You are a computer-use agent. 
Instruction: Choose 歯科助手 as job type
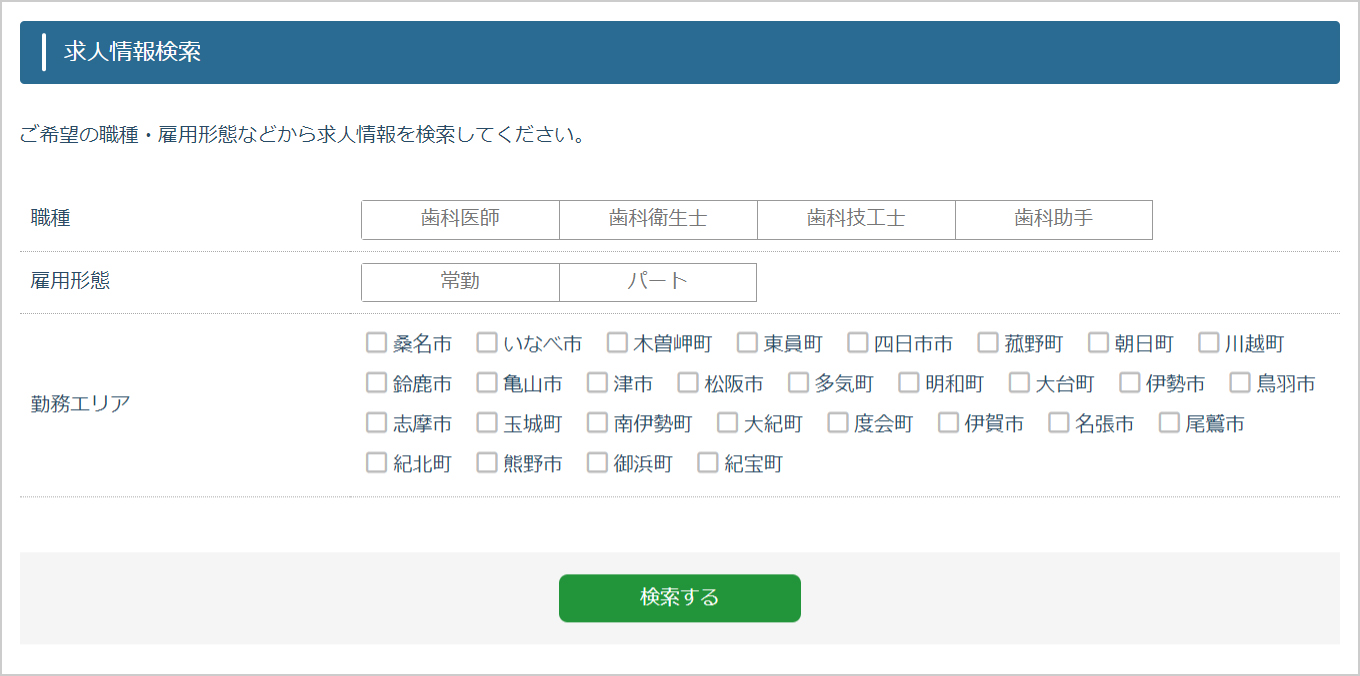pos(1053,219)
